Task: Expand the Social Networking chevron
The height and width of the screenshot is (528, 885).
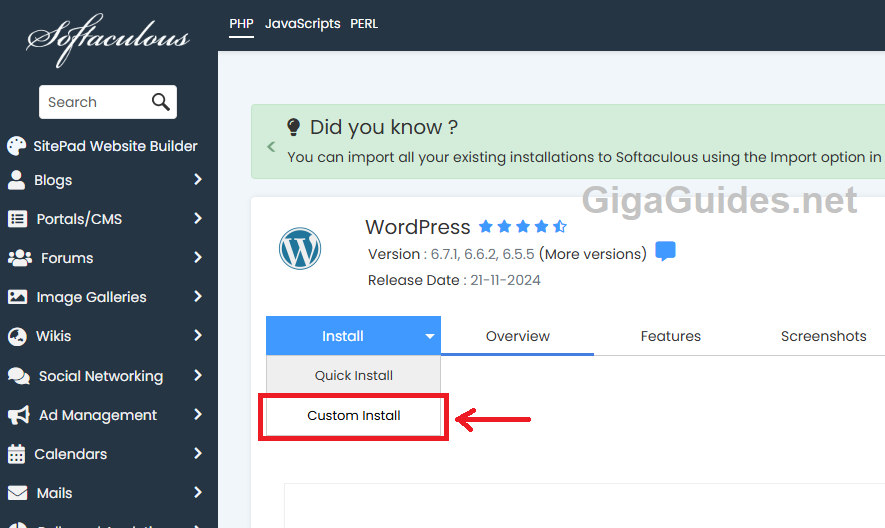Action: 198,376
